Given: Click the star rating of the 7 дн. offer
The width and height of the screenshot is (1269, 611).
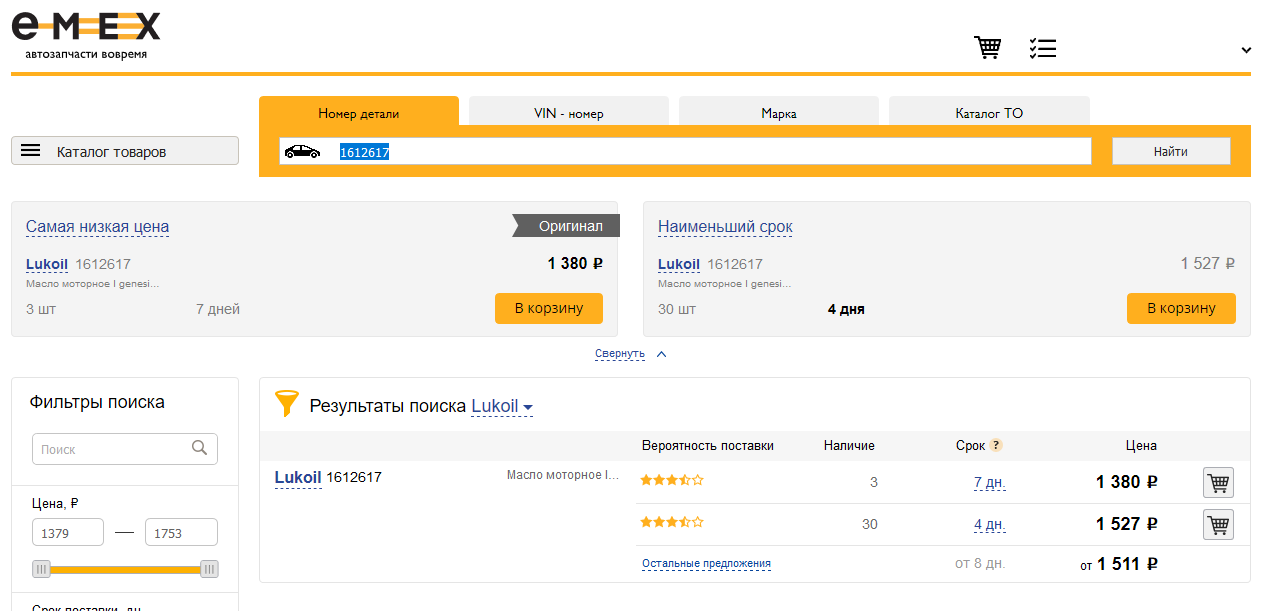Looking at the screenshot, I should pos(672,480).
